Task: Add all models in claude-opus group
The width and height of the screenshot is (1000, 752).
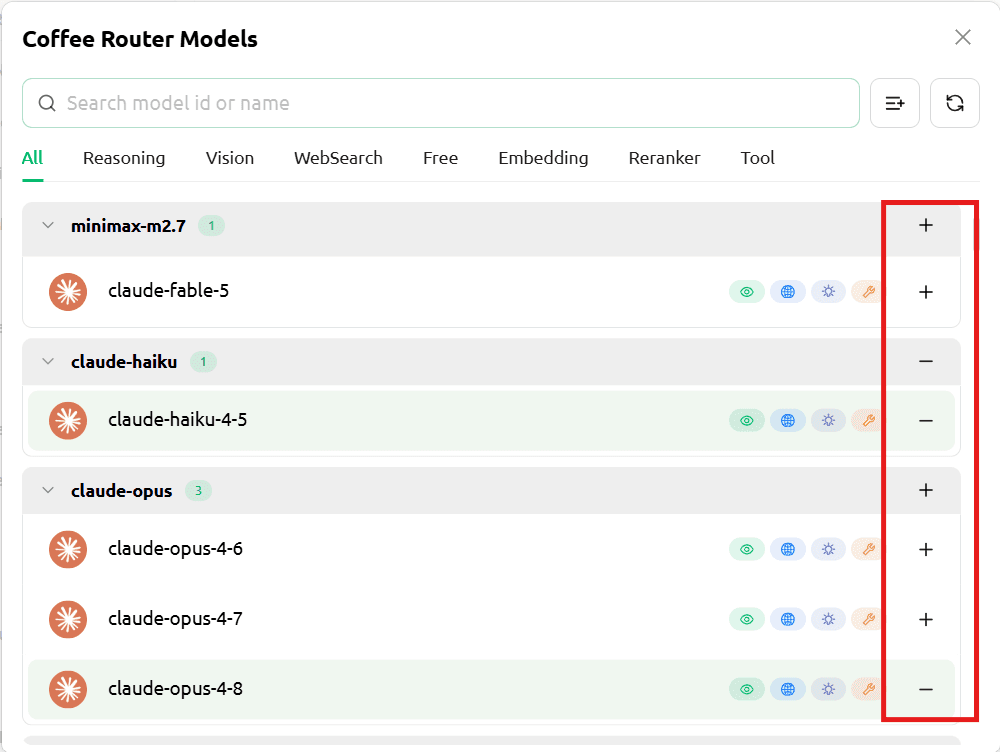Action: 926,490
